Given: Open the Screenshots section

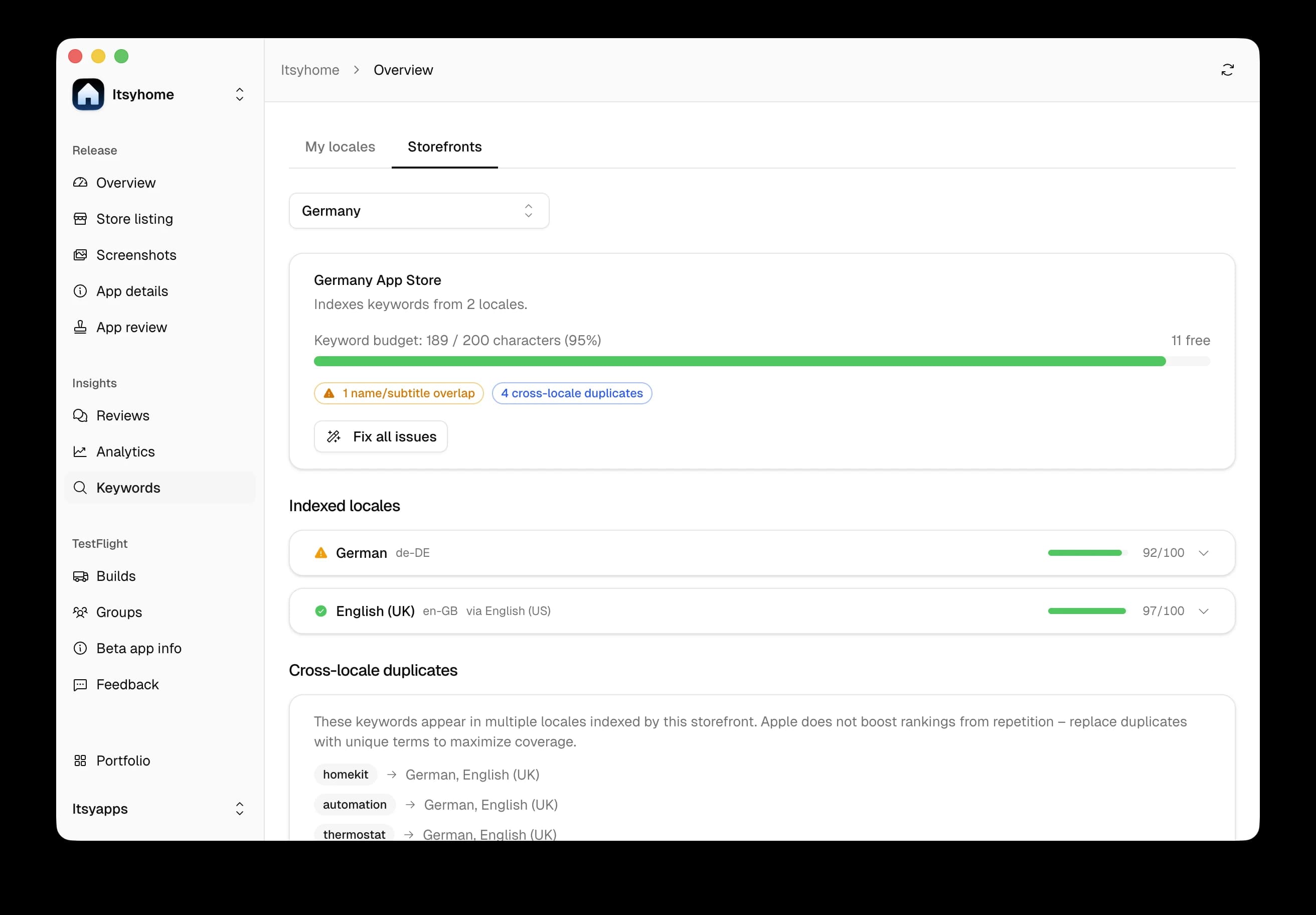Looking at the screenshot, I should click(x=136, y=254).
